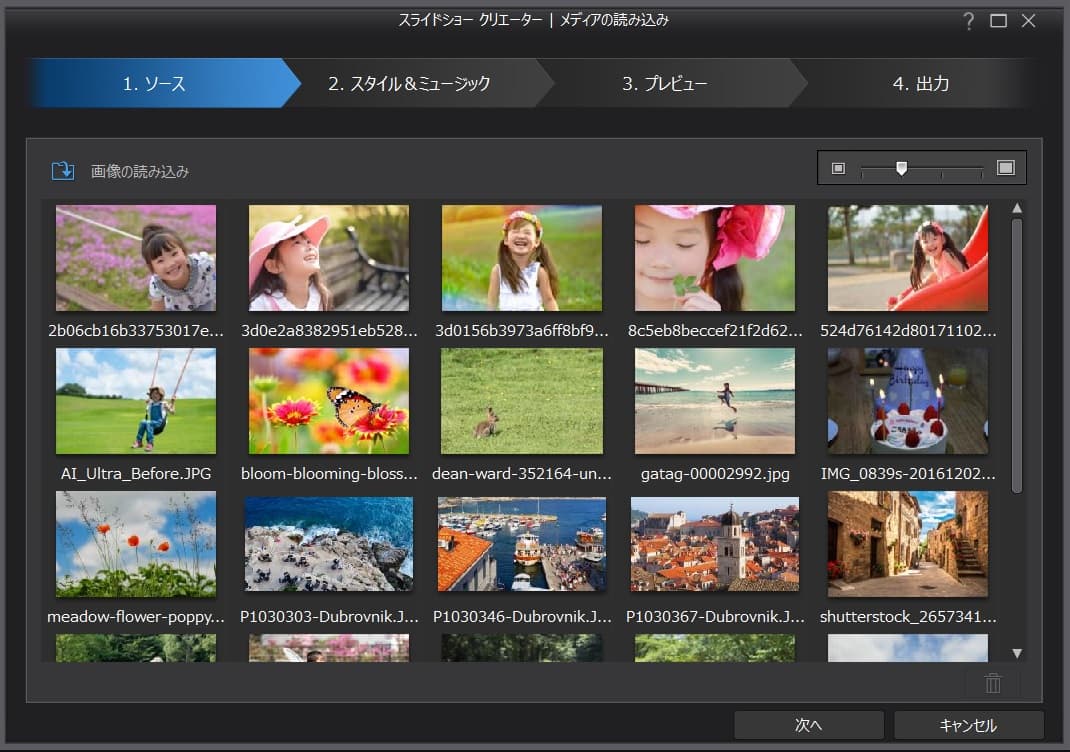Switch to the 1. ソース step

(155, 84)
